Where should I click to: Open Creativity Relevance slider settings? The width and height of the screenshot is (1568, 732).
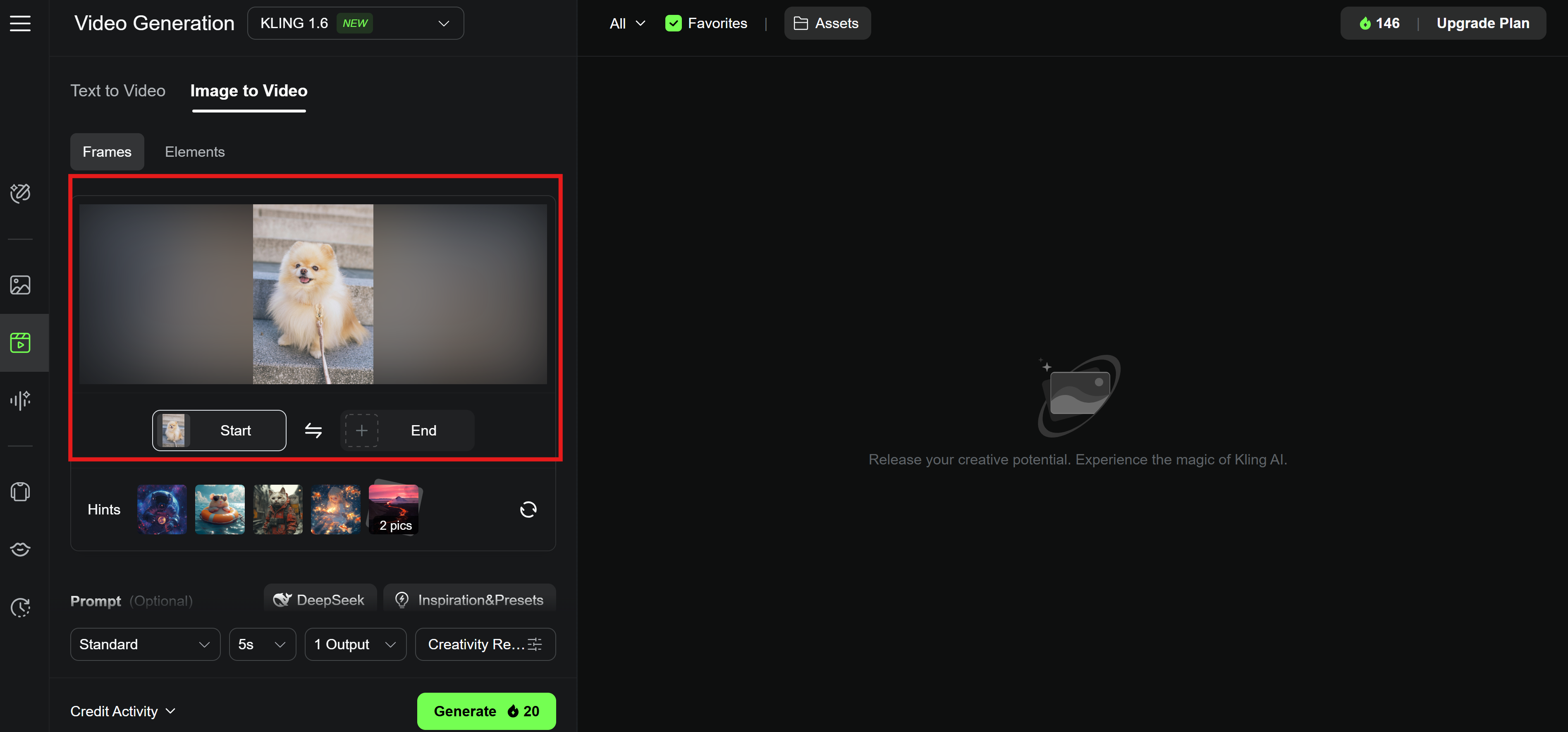coord(485,644)
